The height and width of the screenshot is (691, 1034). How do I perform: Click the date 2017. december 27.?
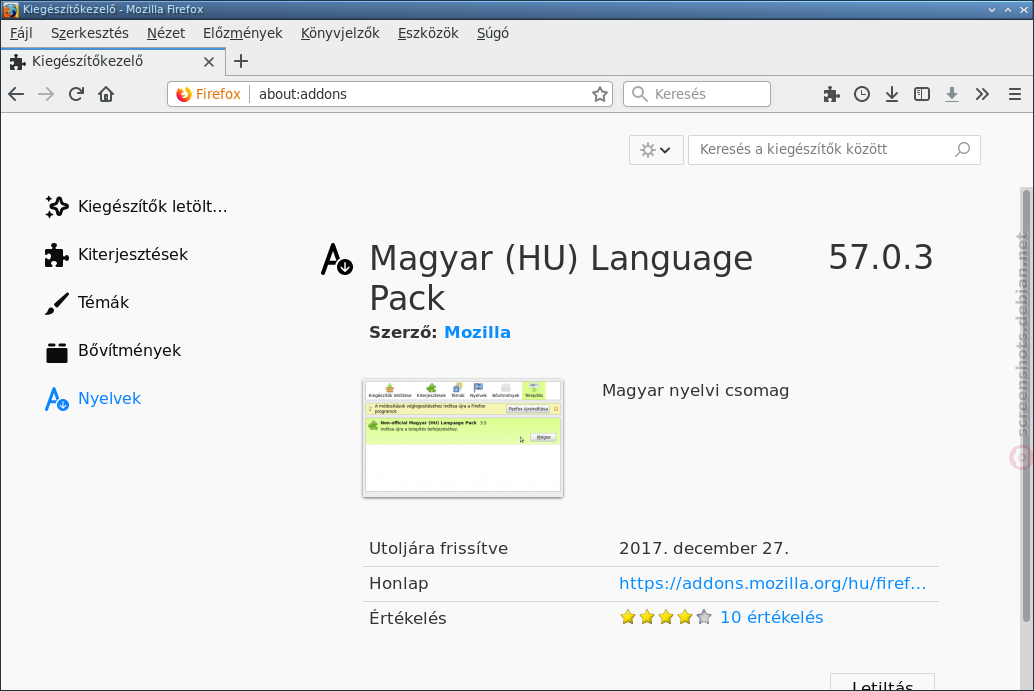704,549
